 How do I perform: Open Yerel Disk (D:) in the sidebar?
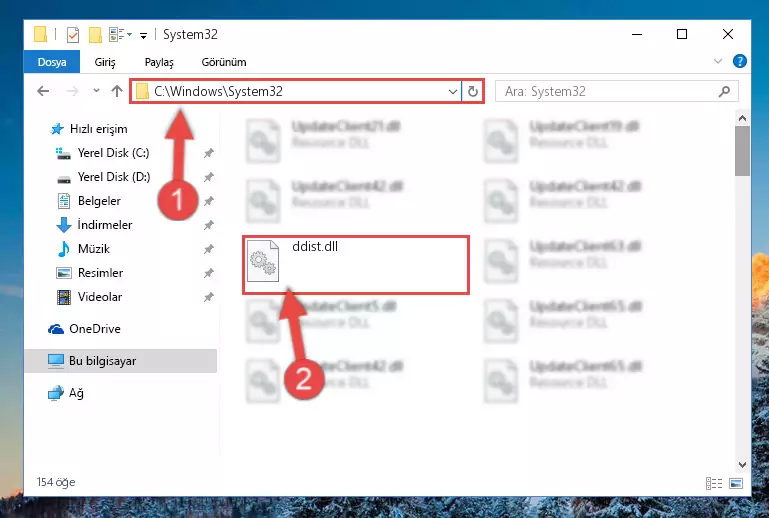click(x=103, y=177)
